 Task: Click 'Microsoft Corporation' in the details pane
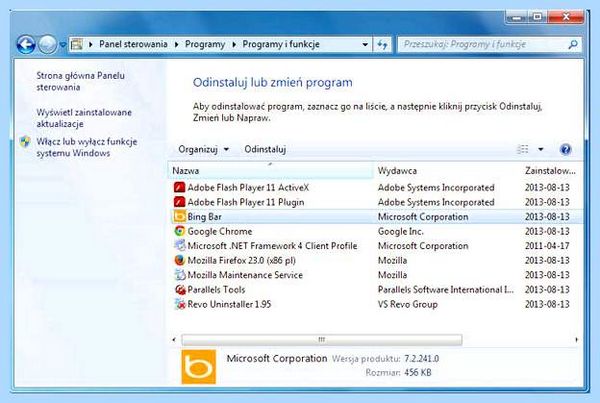277,359
